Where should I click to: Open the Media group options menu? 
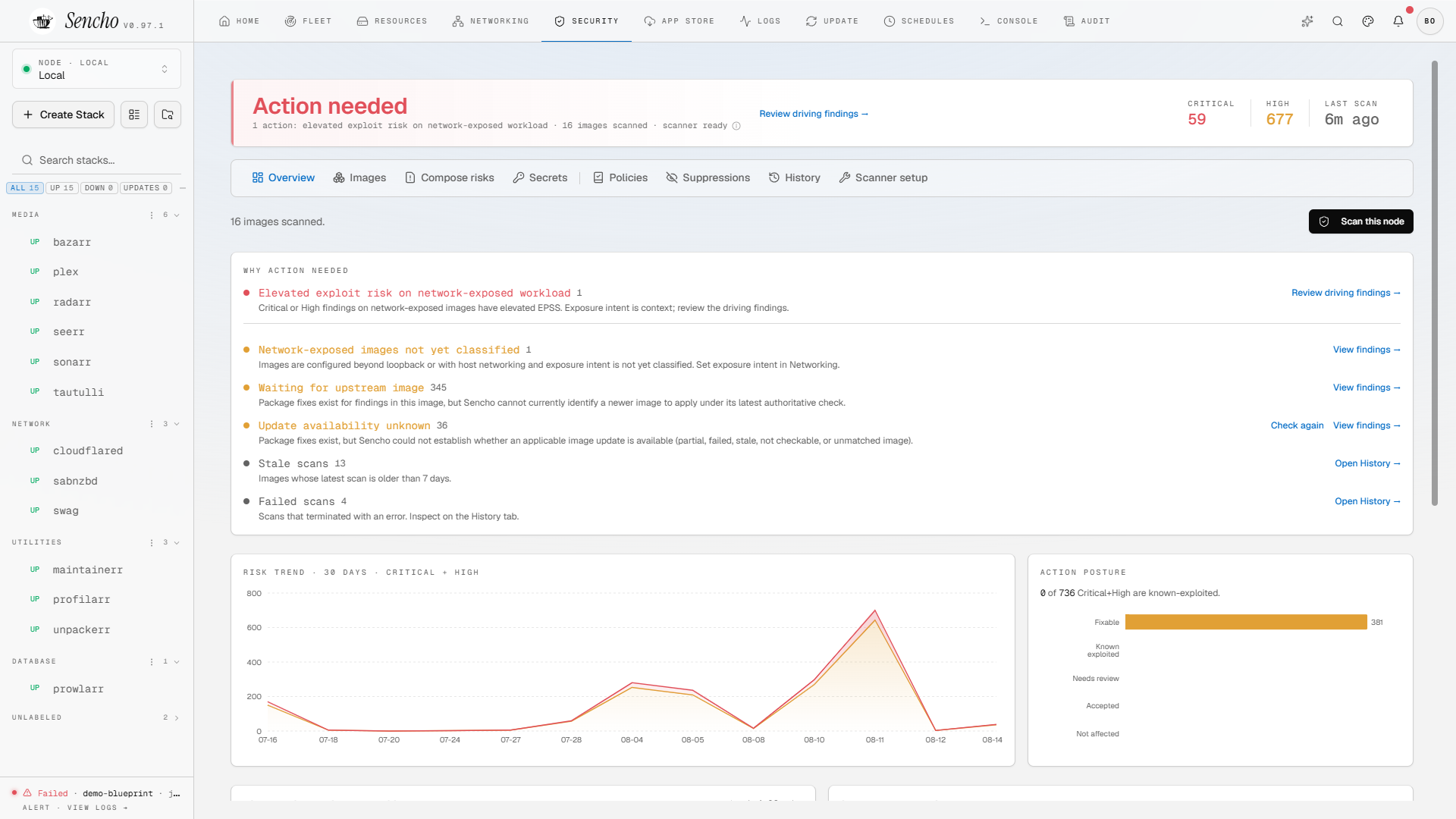(x=152, y=215)
